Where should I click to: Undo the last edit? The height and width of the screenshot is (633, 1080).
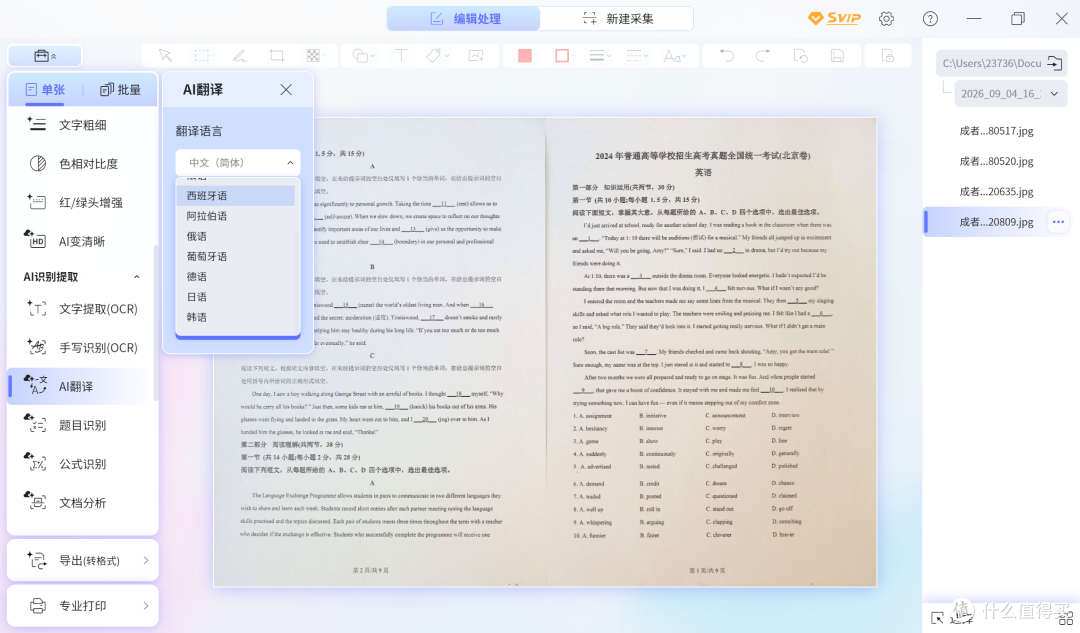727,56
